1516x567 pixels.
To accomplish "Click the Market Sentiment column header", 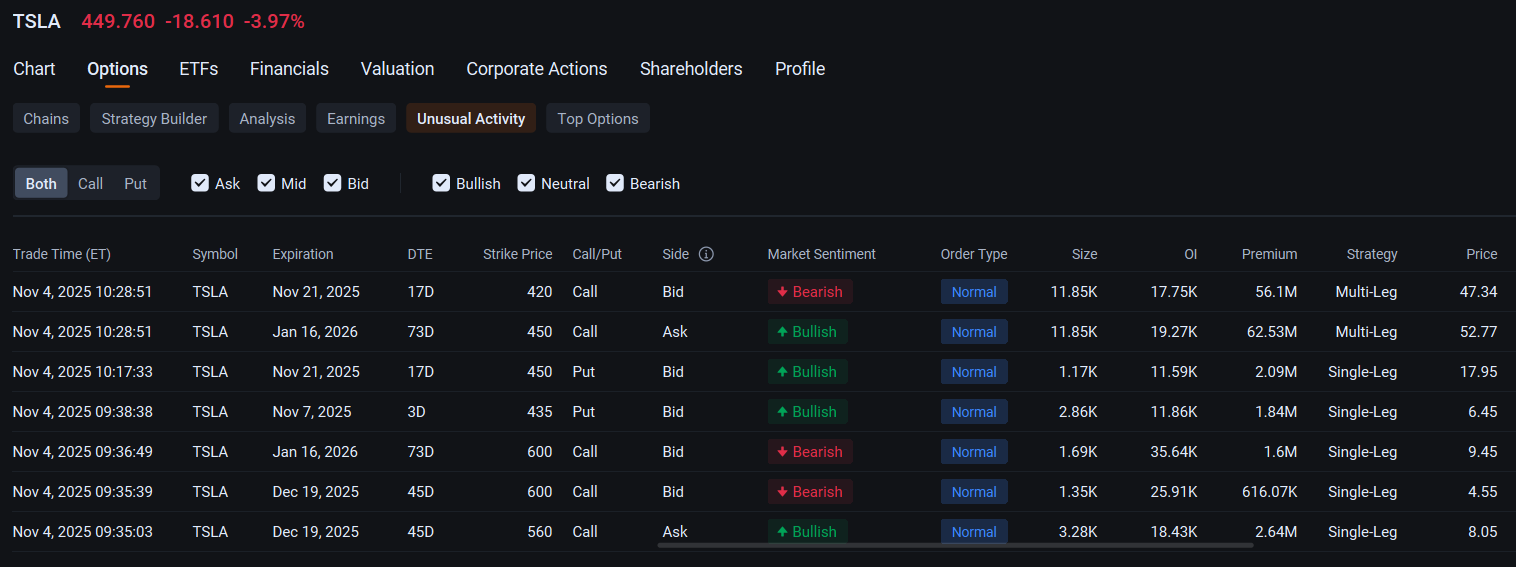I will 821,254.
